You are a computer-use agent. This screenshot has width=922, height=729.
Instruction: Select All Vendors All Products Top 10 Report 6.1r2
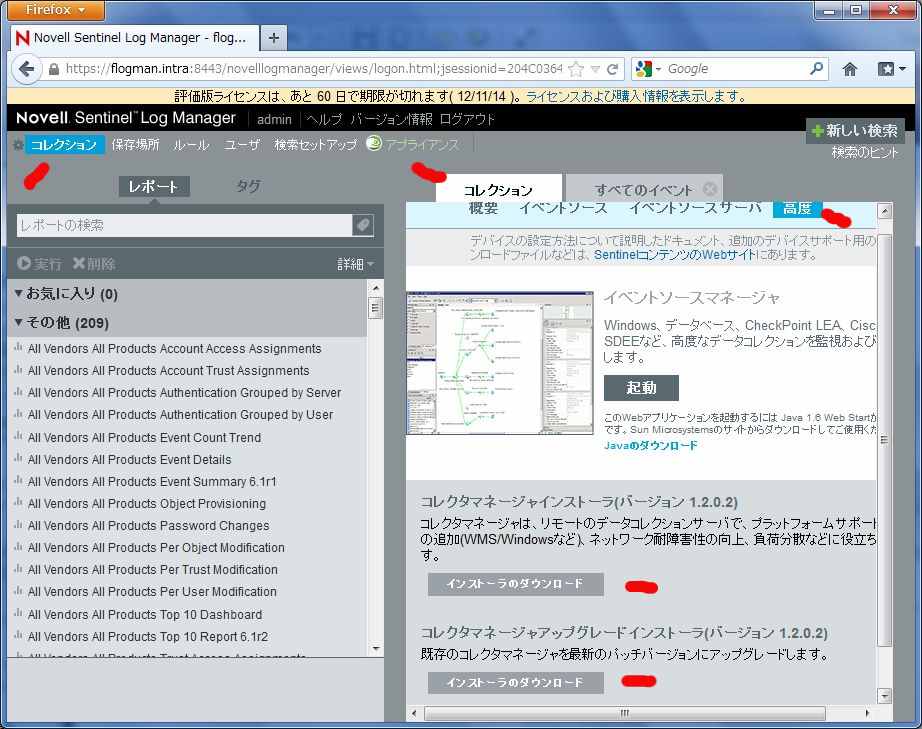(x=148, y=637)
